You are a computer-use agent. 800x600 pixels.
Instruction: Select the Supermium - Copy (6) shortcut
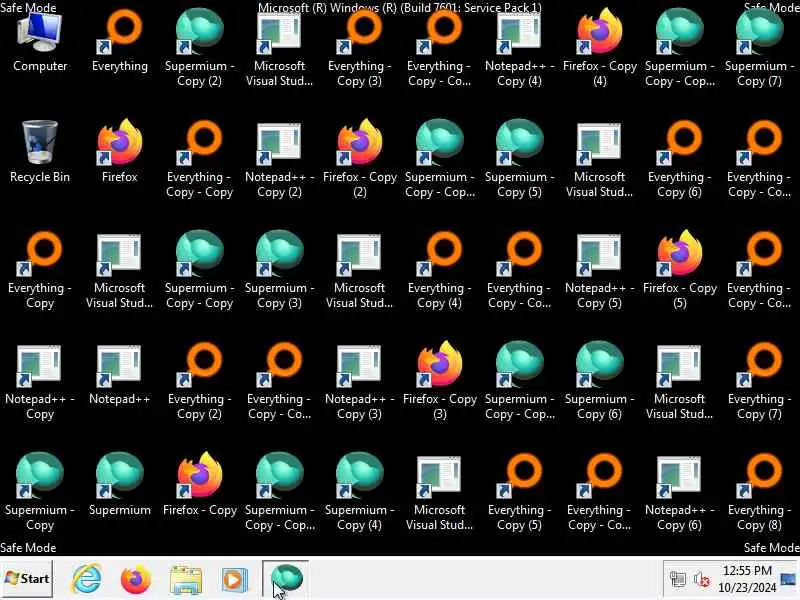(x=599, y=382)
